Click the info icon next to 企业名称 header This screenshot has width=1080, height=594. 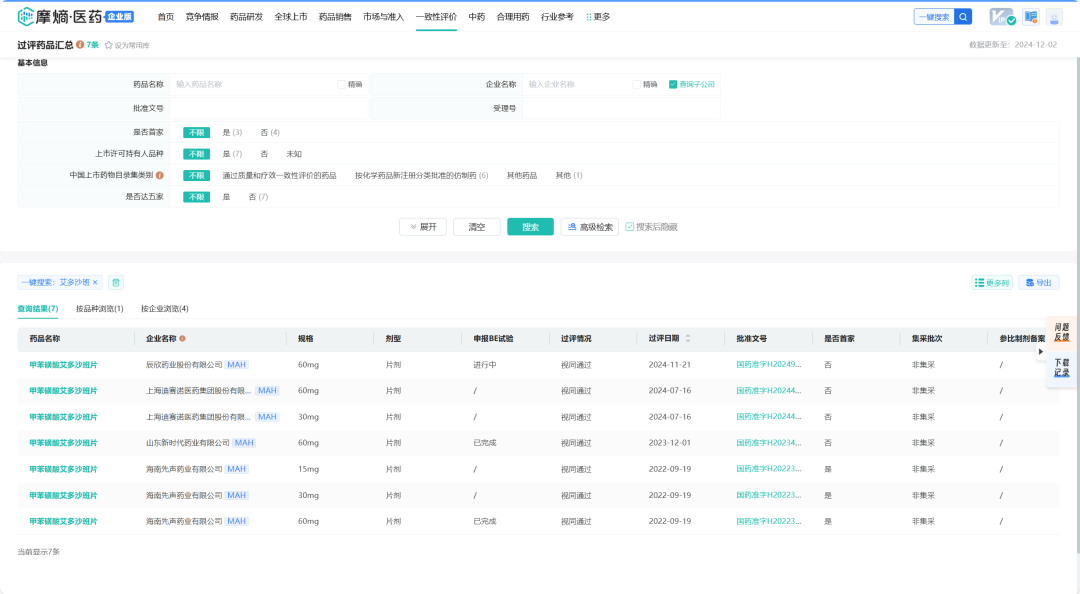pos(183,338)
